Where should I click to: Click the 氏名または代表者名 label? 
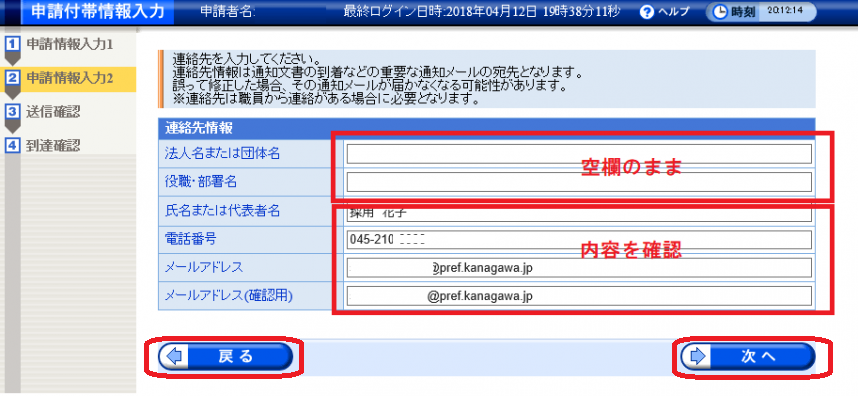point(223,211)
